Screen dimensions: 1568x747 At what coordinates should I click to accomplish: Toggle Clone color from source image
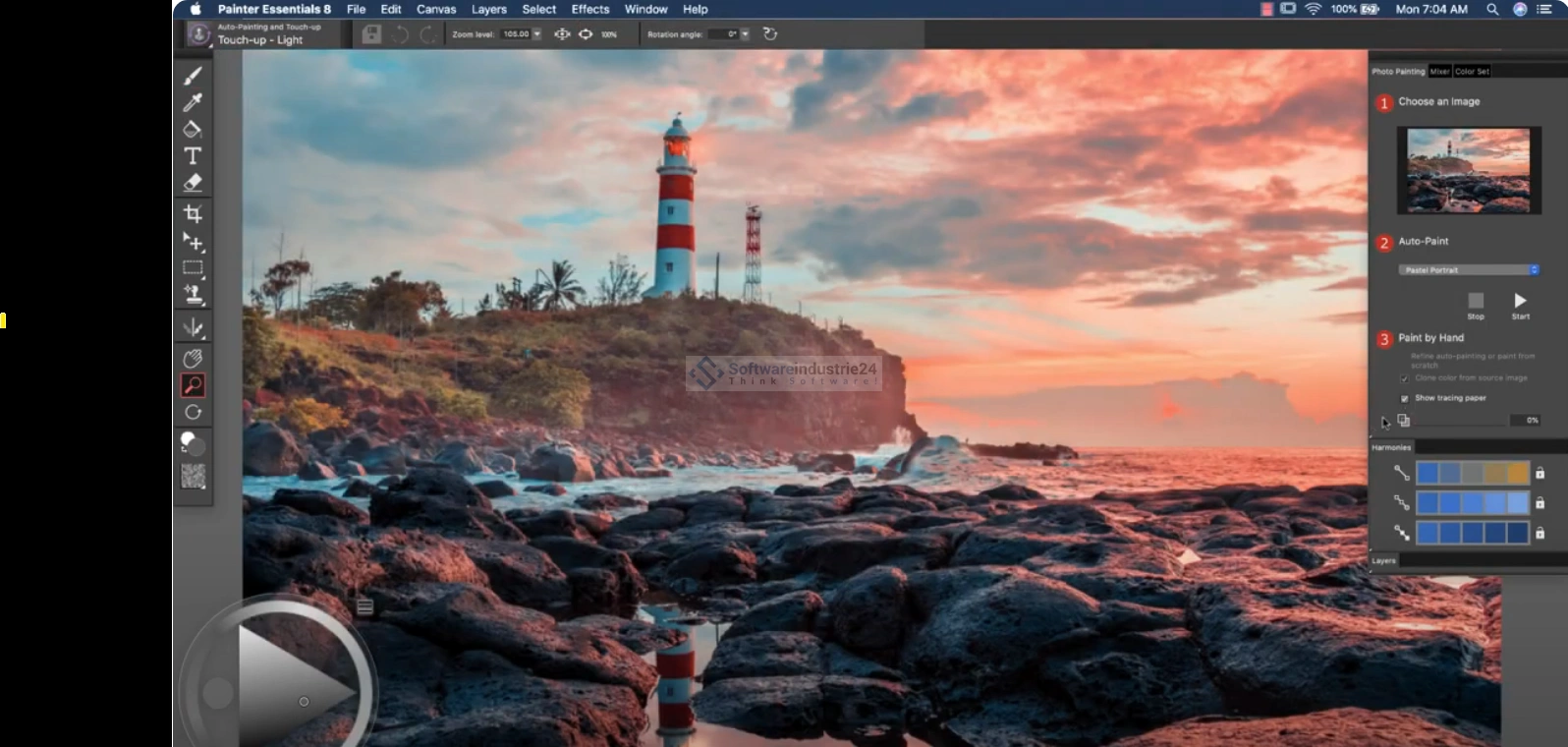coord(1404,378)
